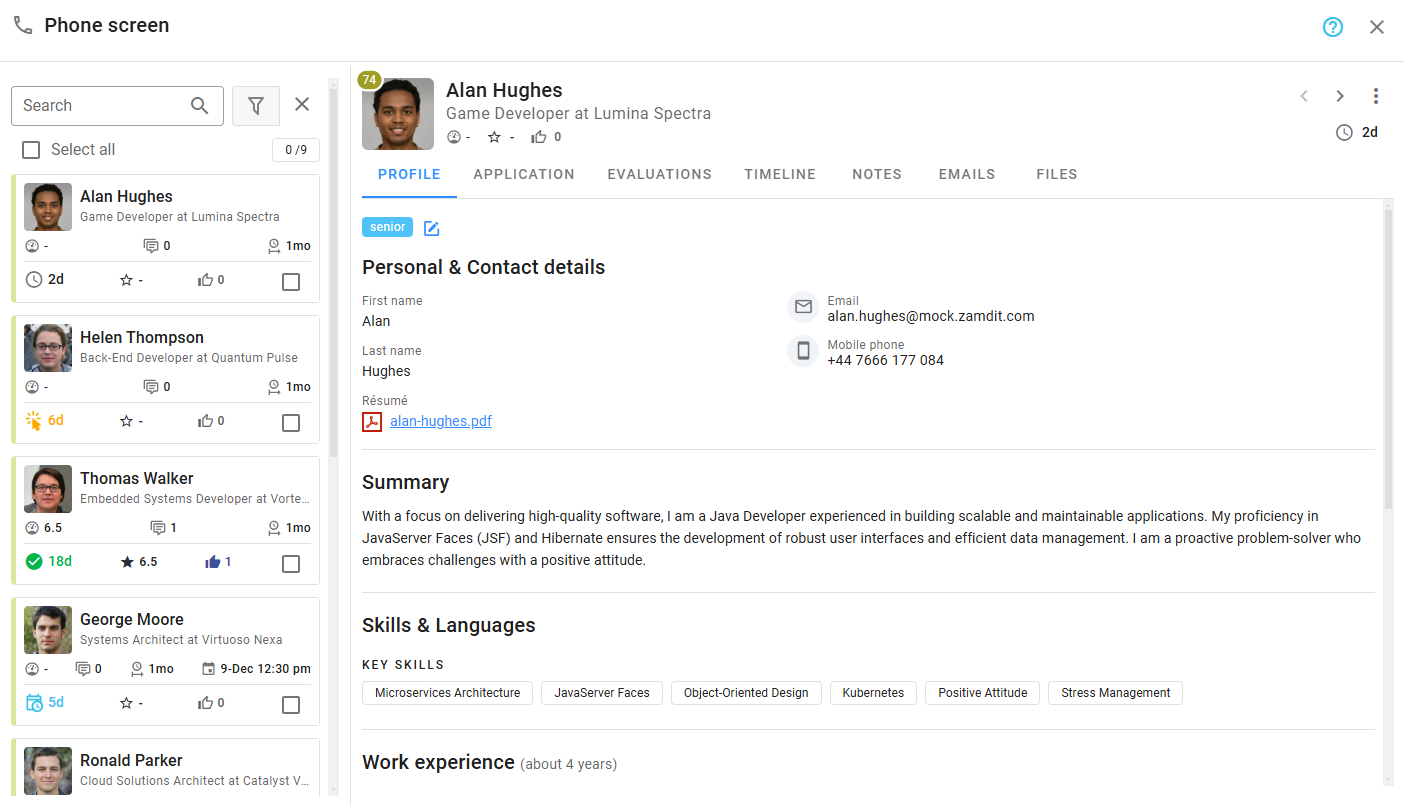Click the mobile phone icon in contact details
Viewport: 1404px width, 805px height.
pyautogui.click(x=803, y=350)
